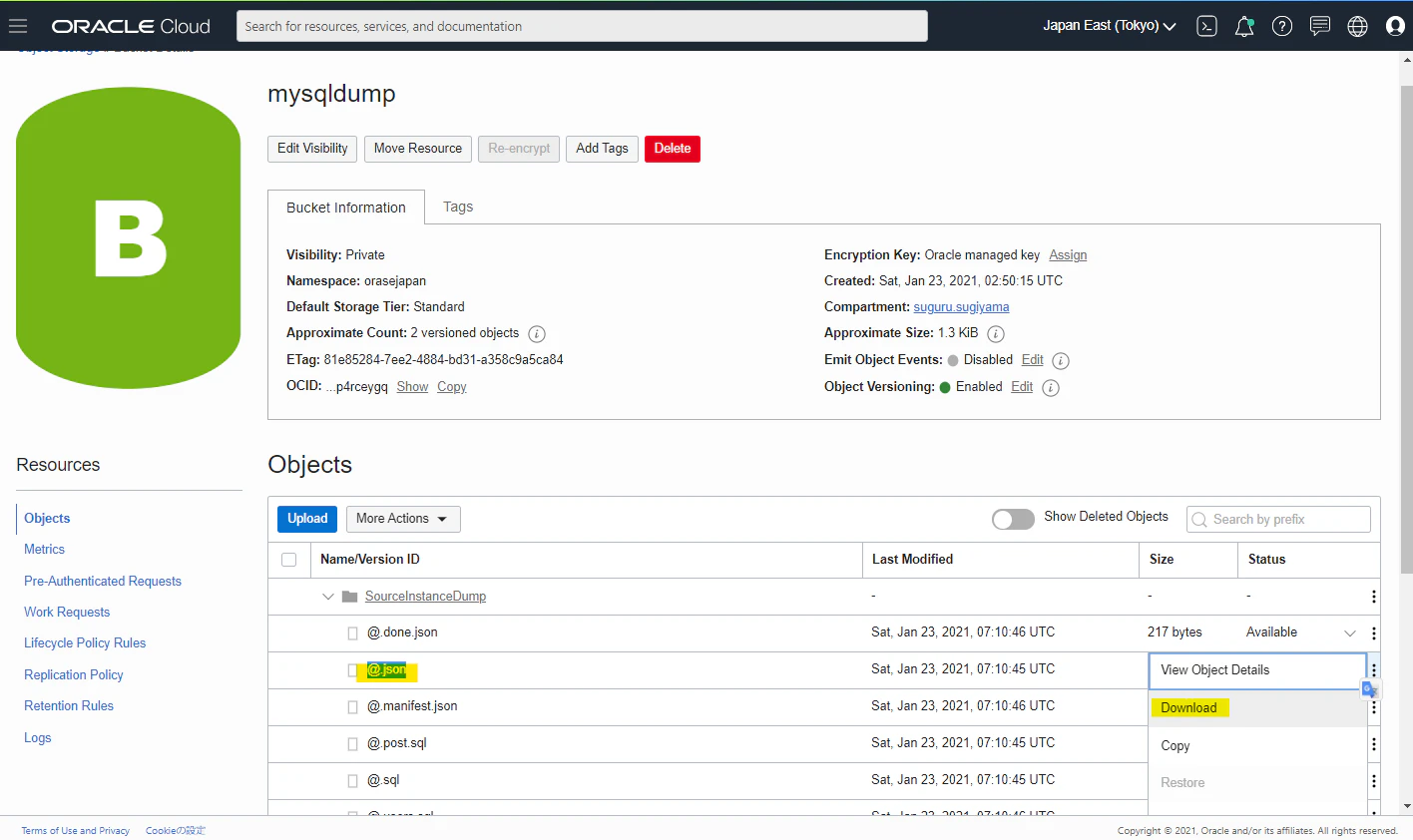Image resolution: width=1413 pixels, height=840 pixels.
Task: Open actions menu for @.done.json row
Action: [x=1373, y=633]
